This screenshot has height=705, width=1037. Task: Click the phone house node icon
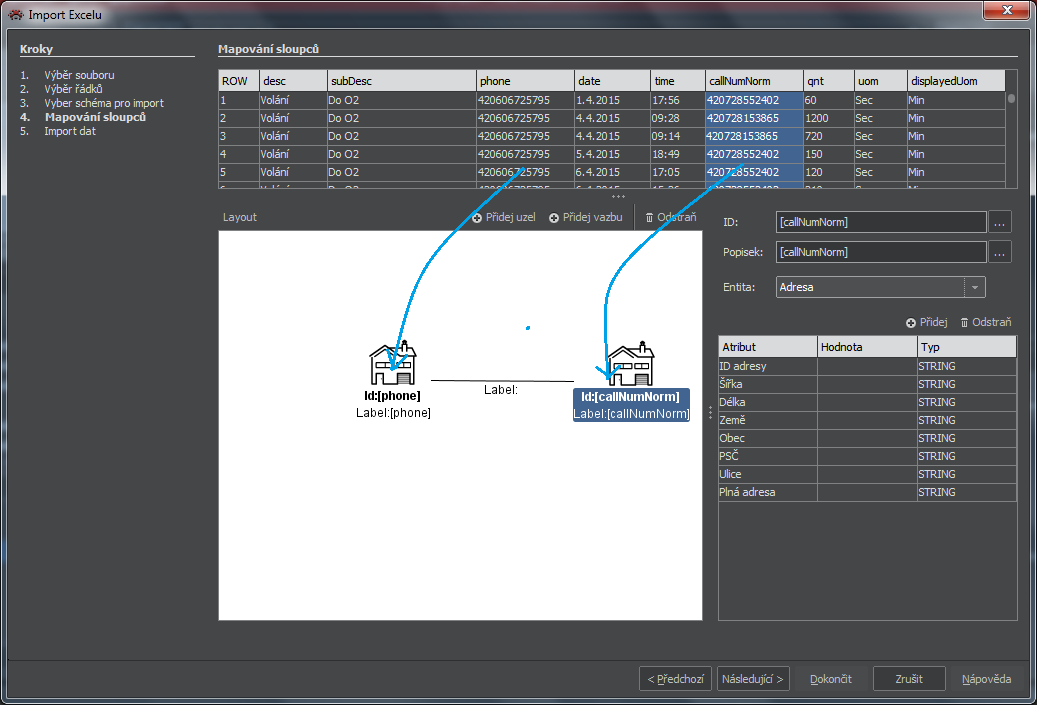[393, 365]
